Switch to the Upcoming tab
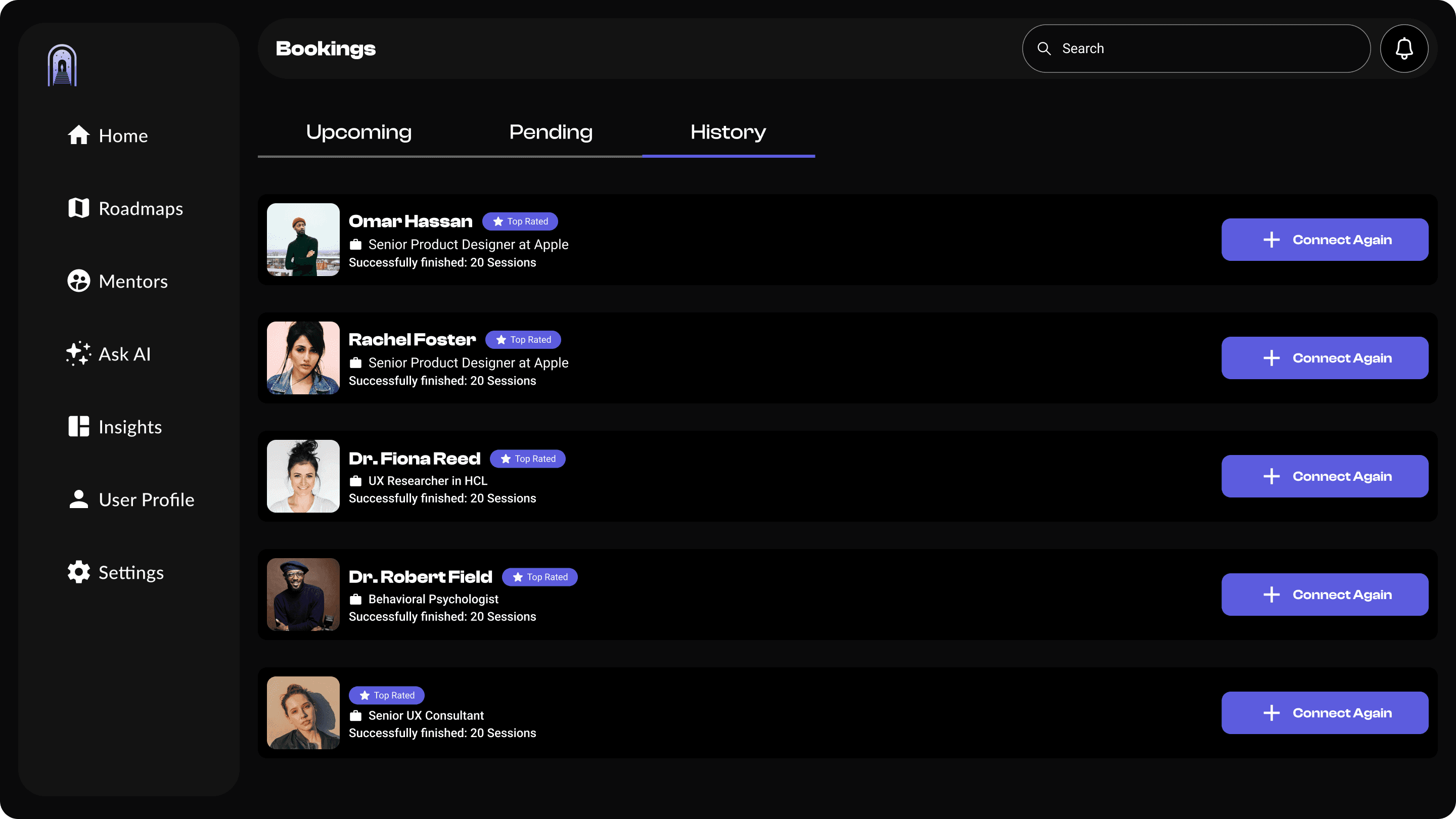This screenshot has width=1456, height=819. point(358,132)
